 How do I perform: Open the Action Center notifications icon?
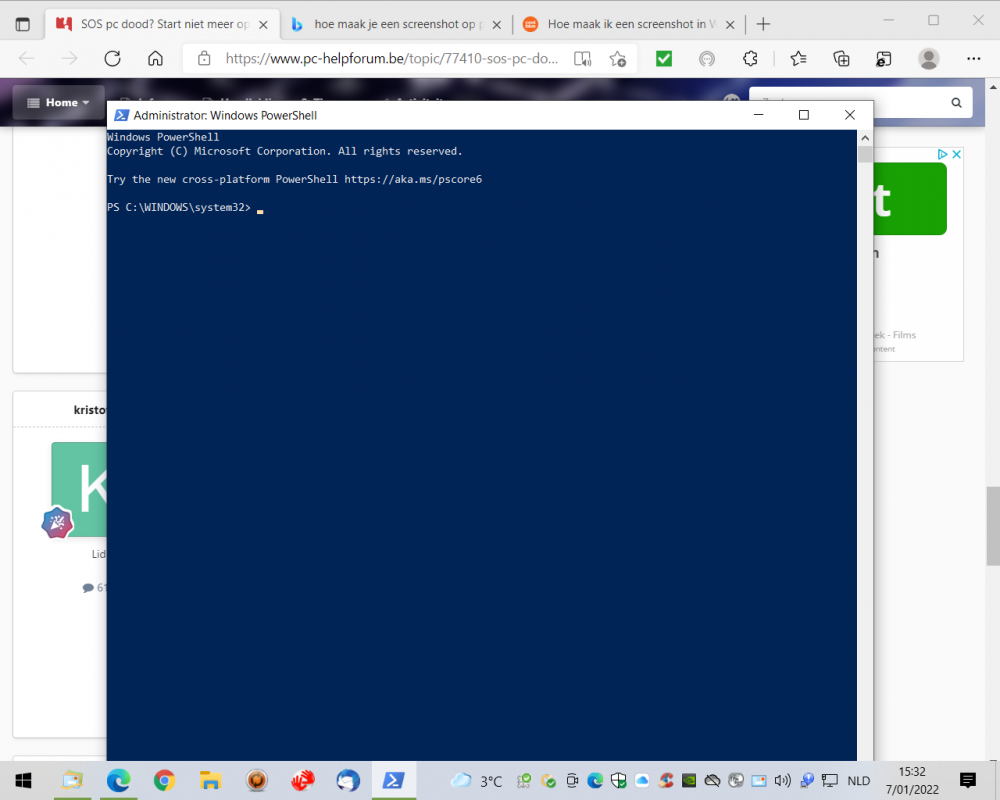click(967, 780)
